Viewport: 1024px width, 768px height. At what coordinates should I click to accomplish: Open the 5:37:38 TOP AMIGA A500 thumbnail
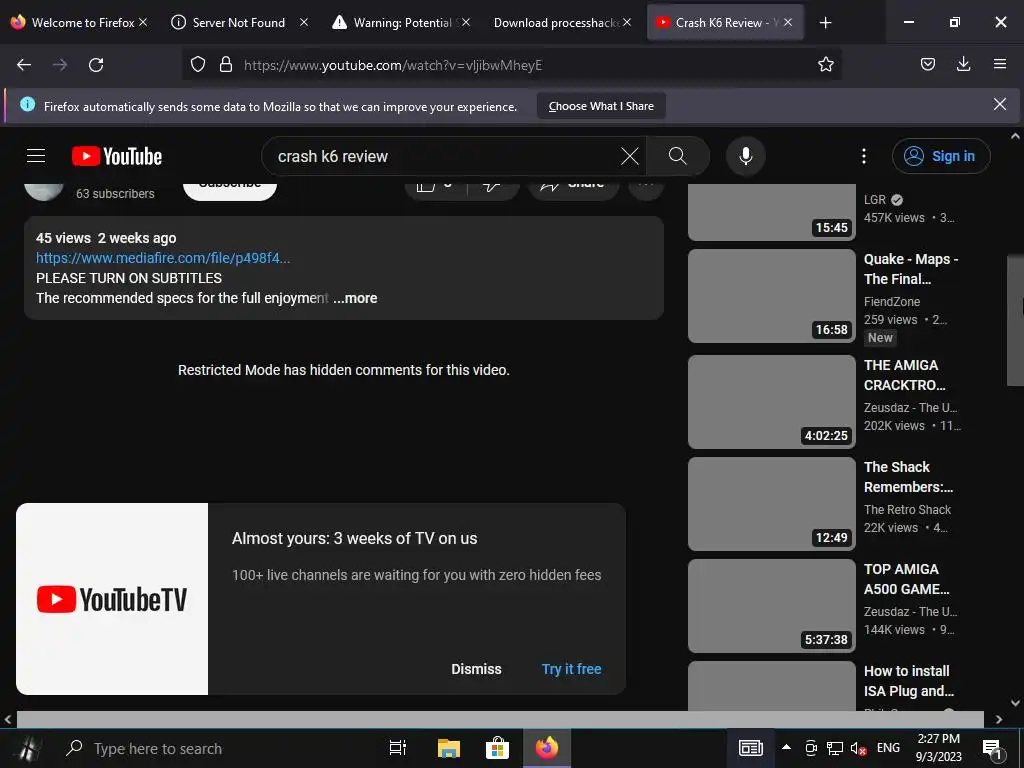pyautogui.click(x=772, y=605)
